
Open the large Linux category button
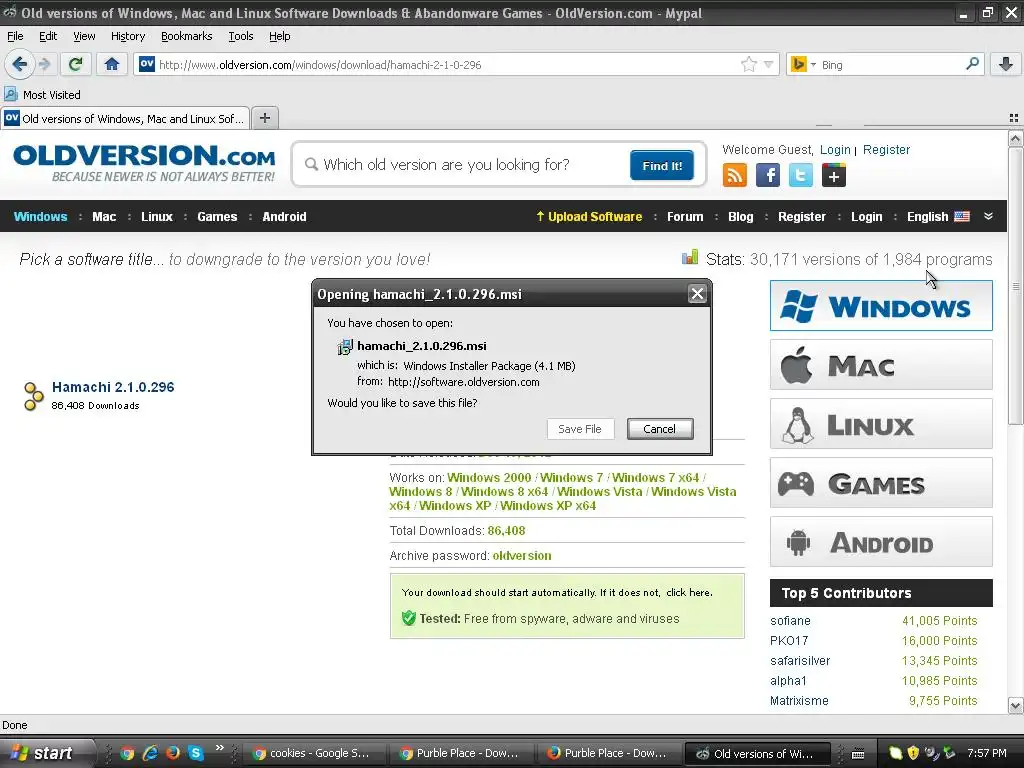pyautogui.click(x=881, y=424)
